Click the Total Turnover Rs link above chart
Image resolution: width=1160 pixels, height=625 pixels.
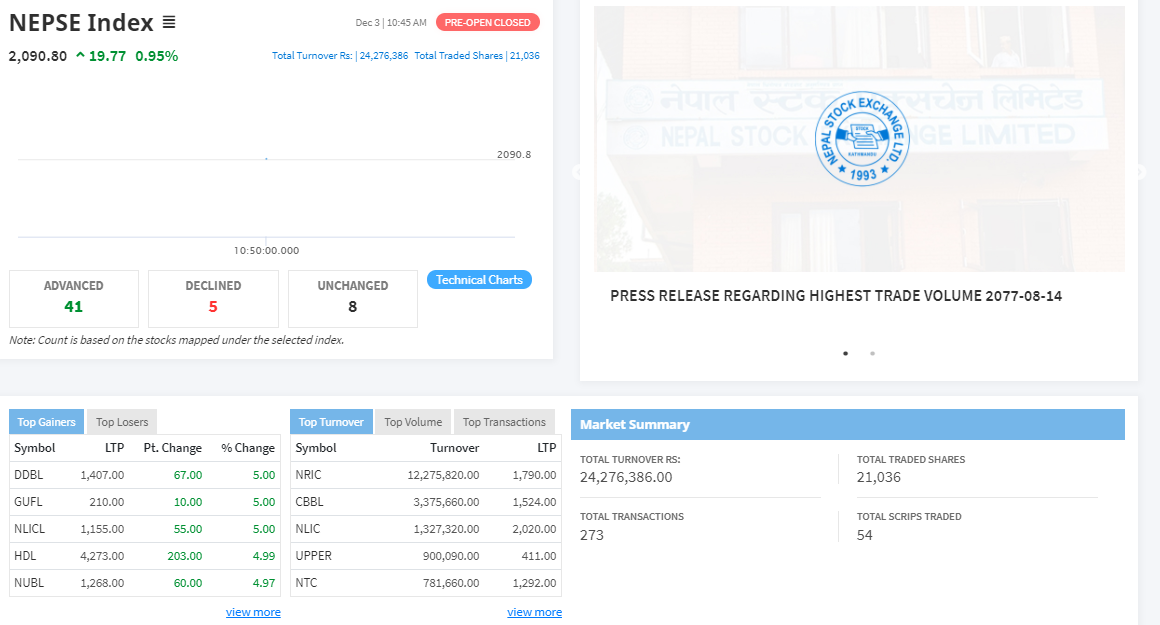pyautogui.click(x=340, y=55)
